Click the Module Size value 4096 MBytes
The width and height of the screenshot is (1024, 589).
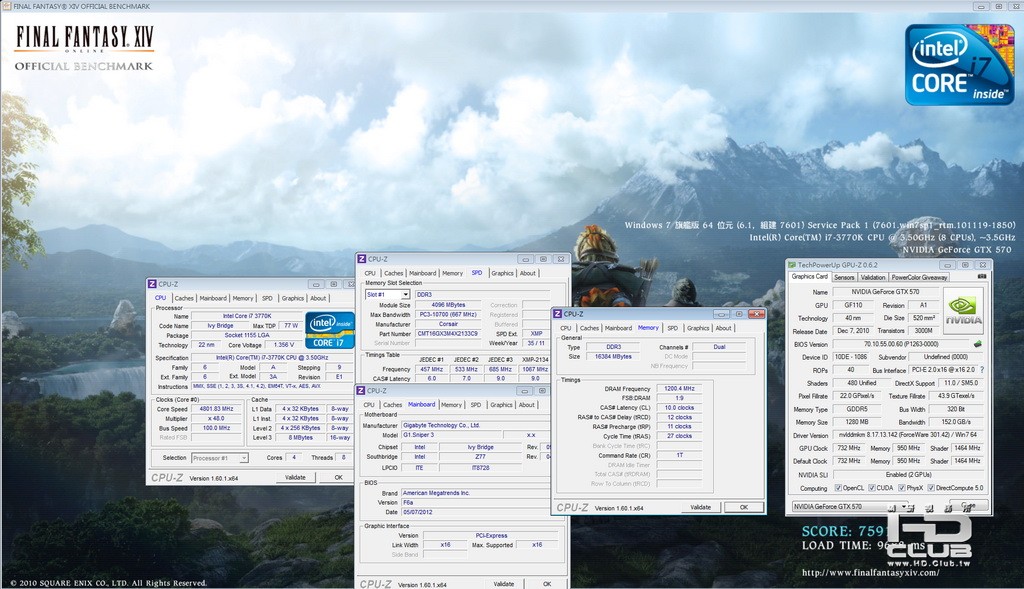point(447,305)
